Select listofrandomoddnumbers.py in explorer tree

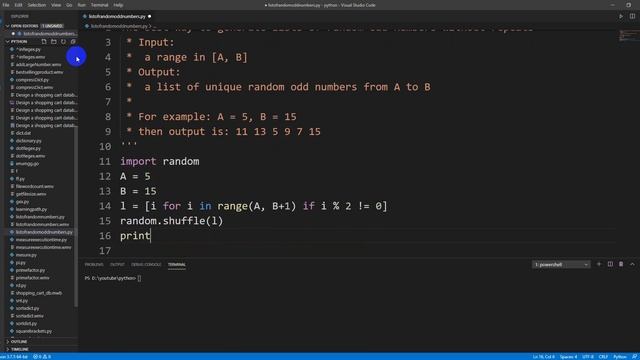pos(44,232)
